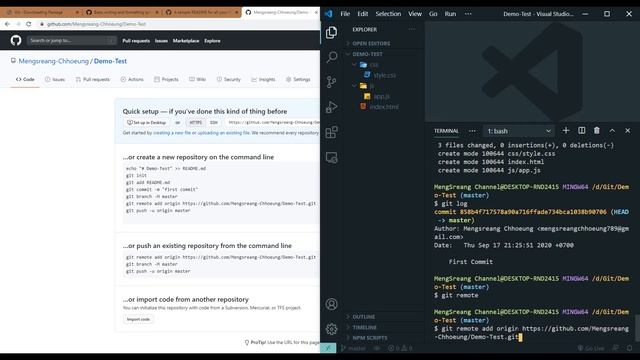Click the remote window indicator in status bar
This screenshot has height=360, width=640.
328,348
